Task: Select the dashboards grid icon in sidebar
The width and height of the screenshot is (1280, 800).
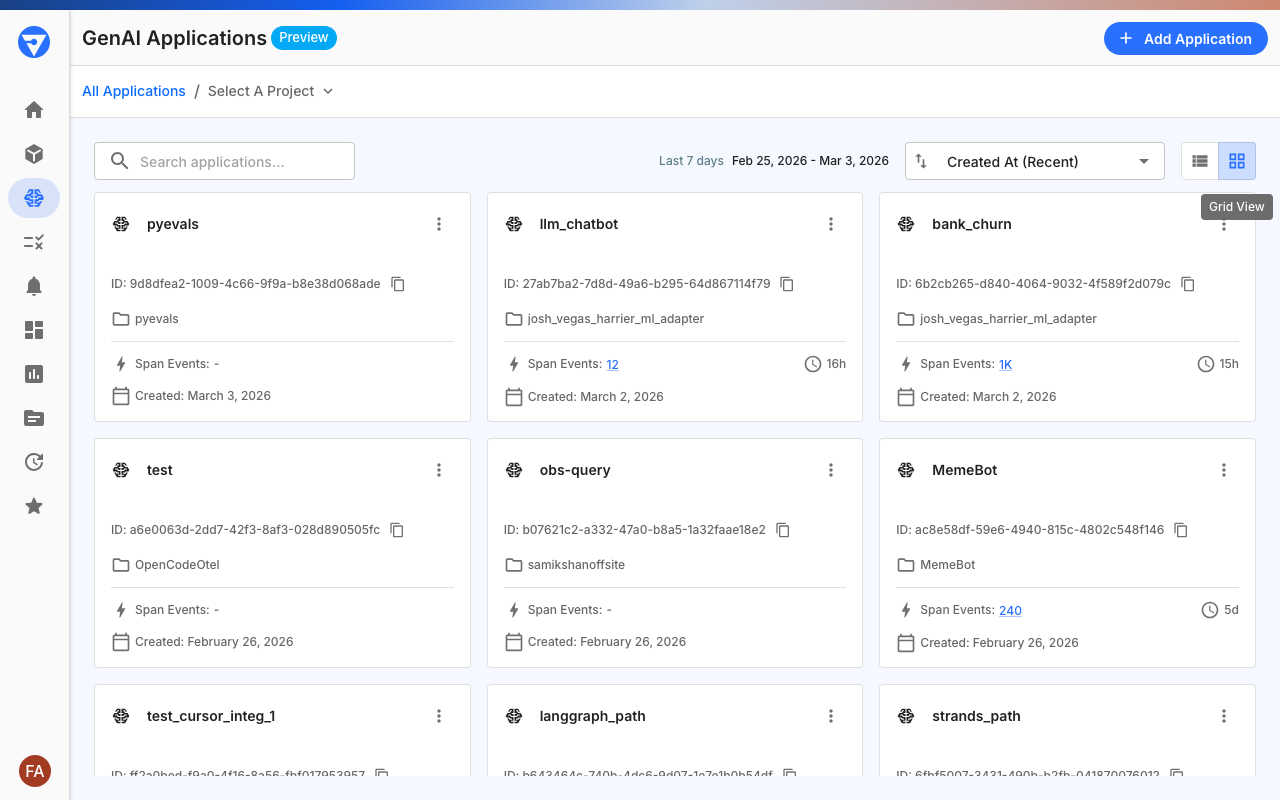Action: point(33,329)
